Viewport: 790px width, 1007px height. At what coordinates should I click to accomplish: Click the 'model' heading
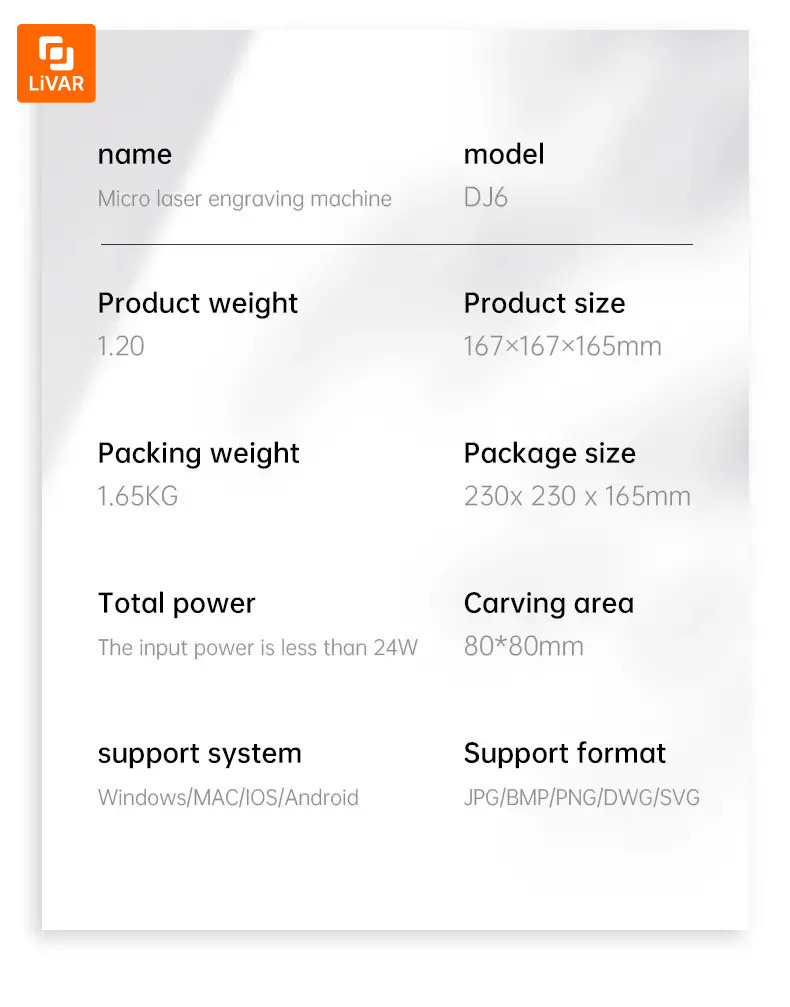pos(504,154)
